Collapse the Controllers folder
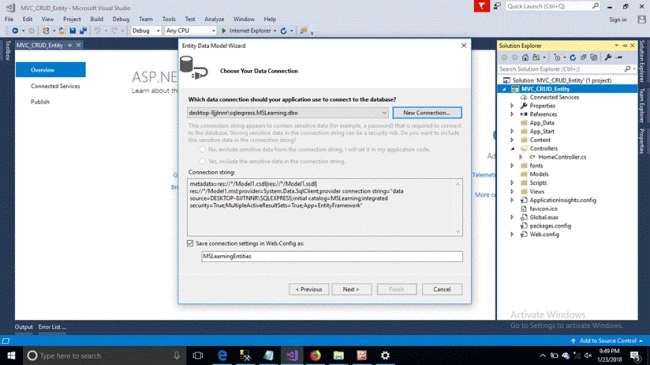650x365 pixels. tap(512, 148)
